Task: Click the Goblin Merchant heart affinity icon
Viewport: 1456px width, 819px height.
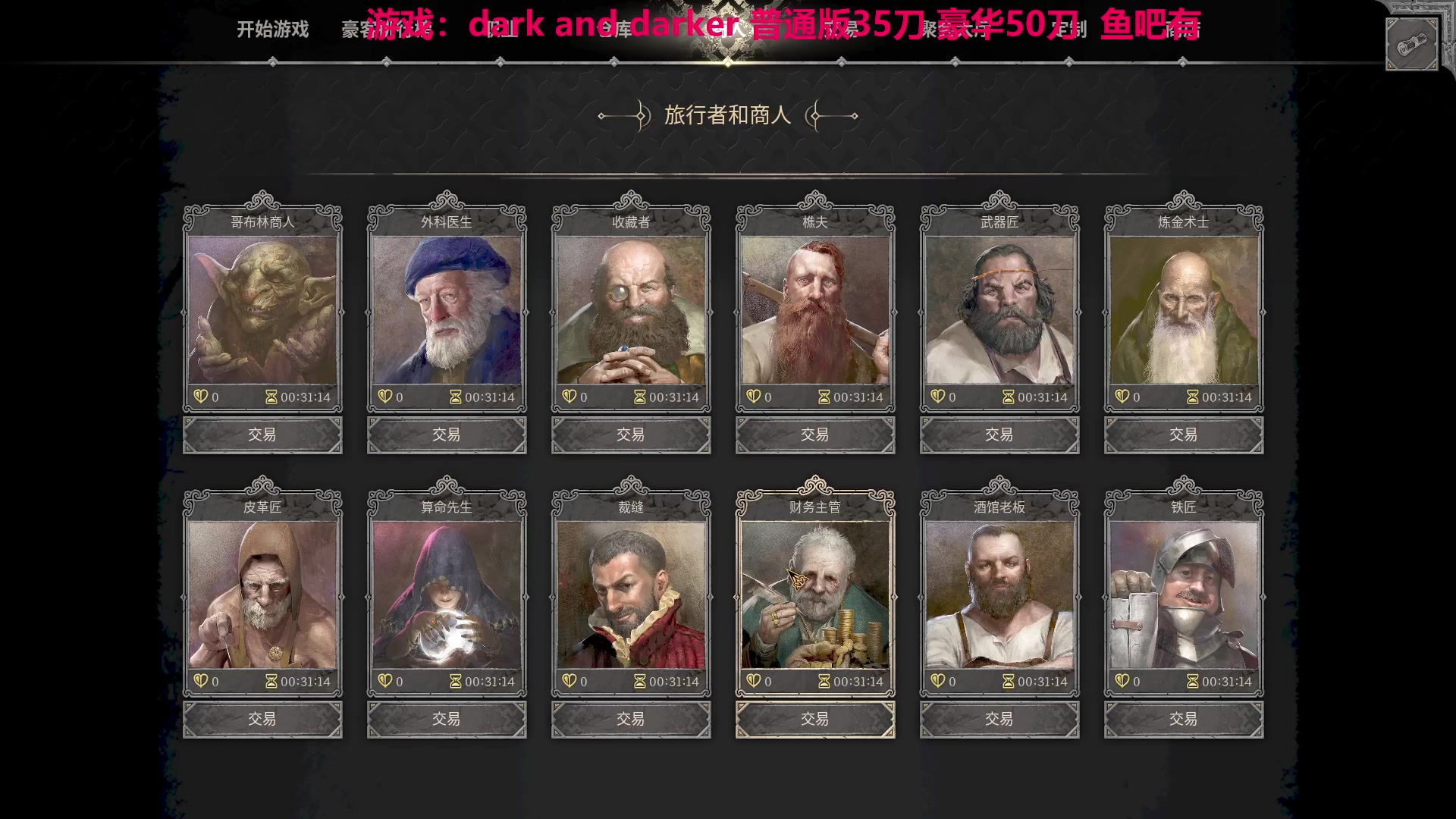Action: point(201,397)
